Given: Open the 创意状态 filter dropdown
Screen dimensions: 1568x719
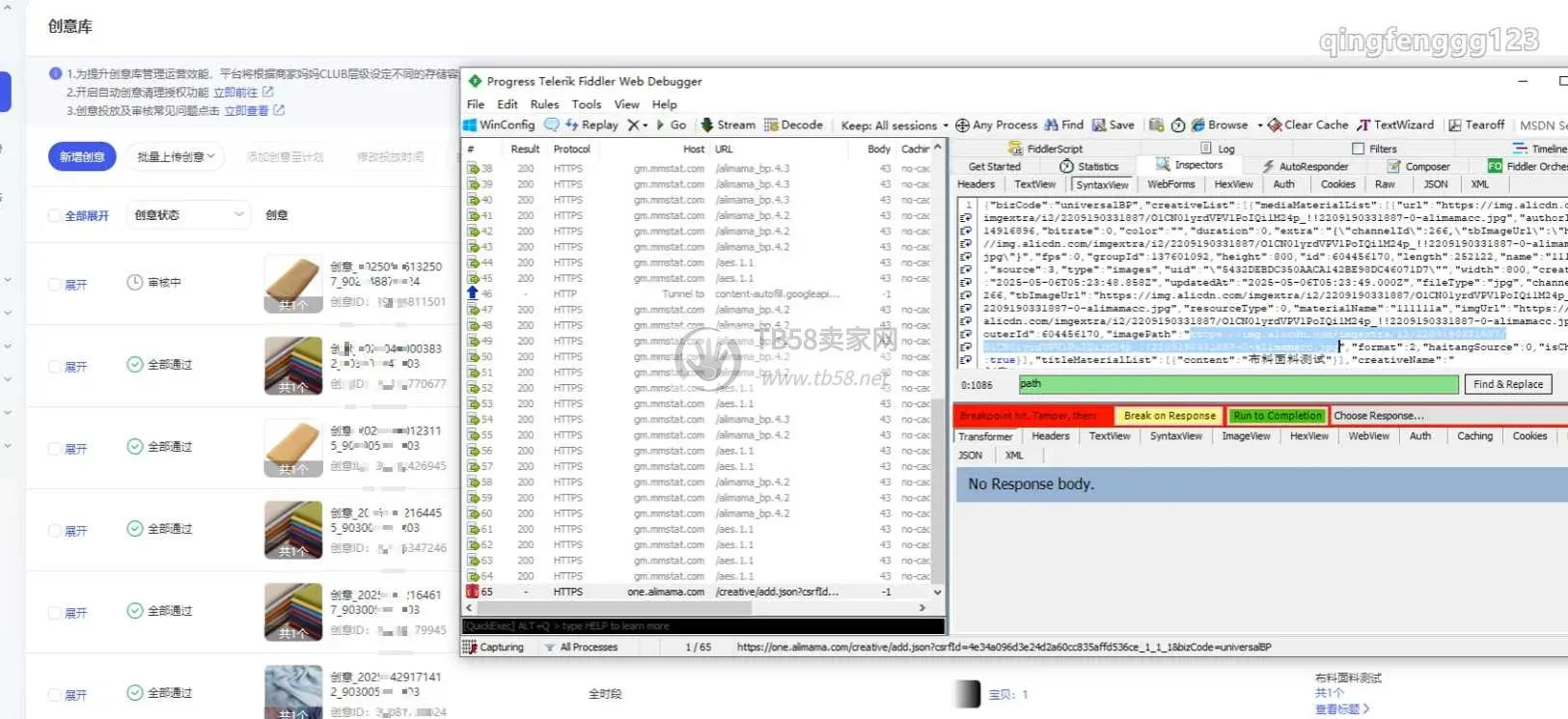Looking at the screenshot, I should click(x=189, y=214).
